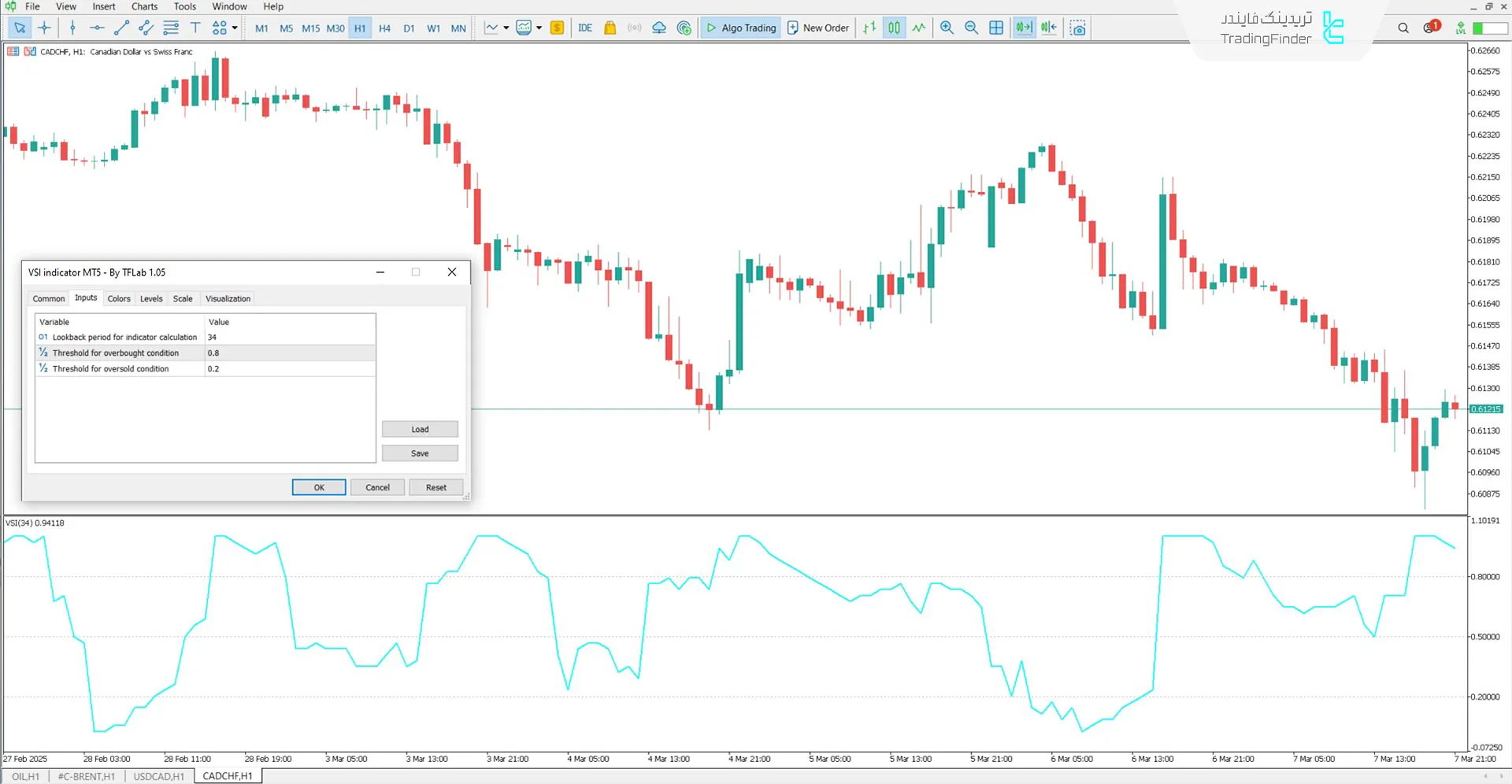Show the chart grid
Screen dimensions: 1512x784
pos(996,28)
